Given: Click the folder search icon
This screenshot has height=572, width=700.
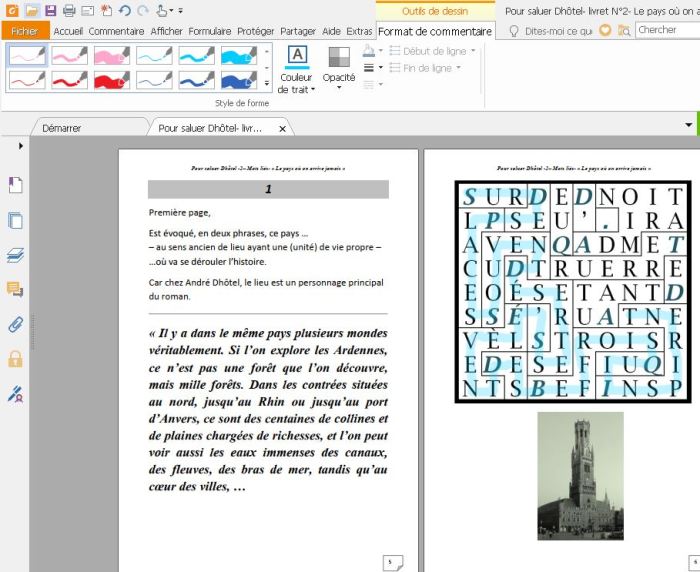Looking at the screenshot, I should point(624,30).
